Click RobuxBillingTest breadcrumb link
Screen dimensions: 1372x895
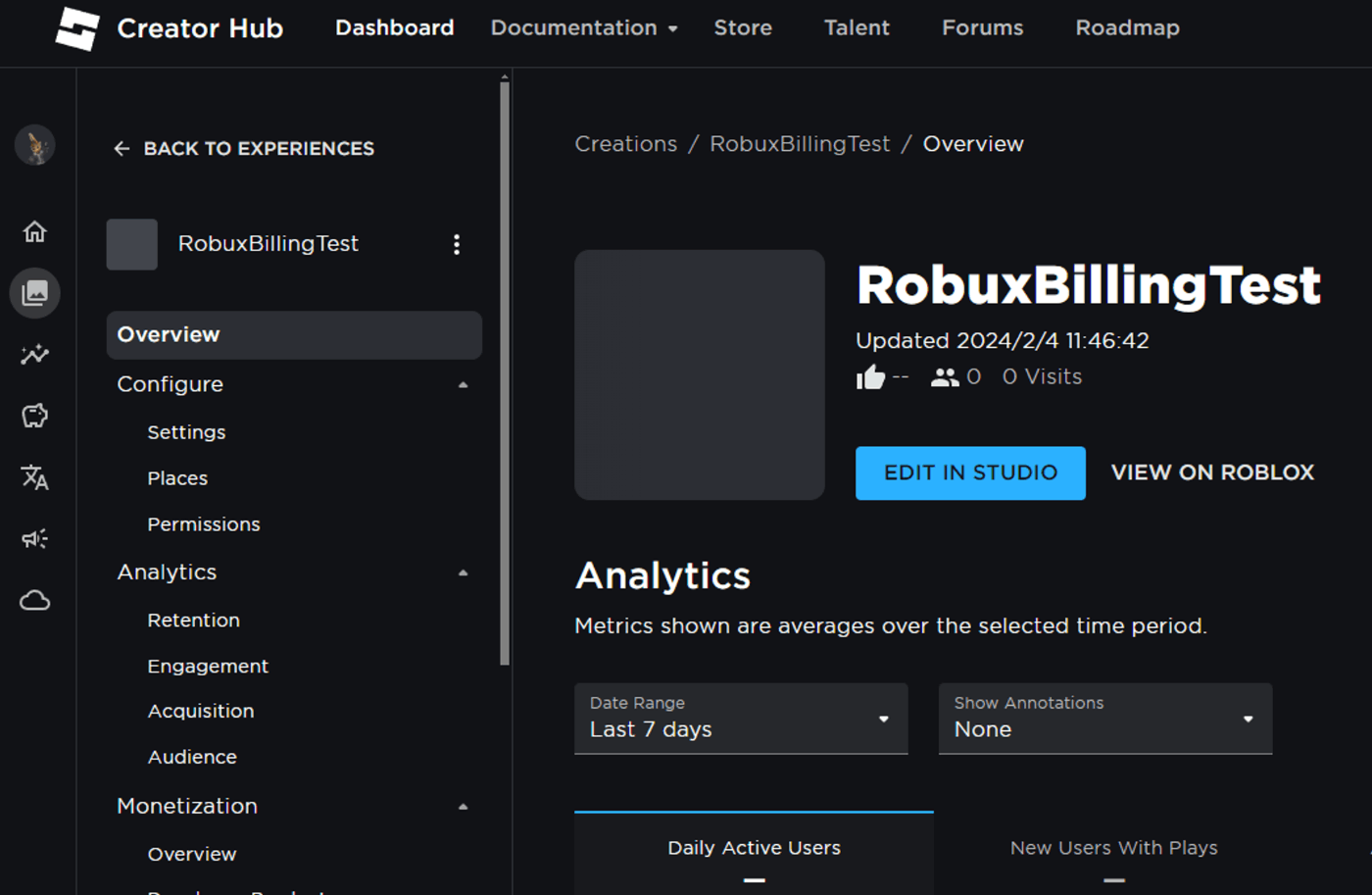[800, 144]
